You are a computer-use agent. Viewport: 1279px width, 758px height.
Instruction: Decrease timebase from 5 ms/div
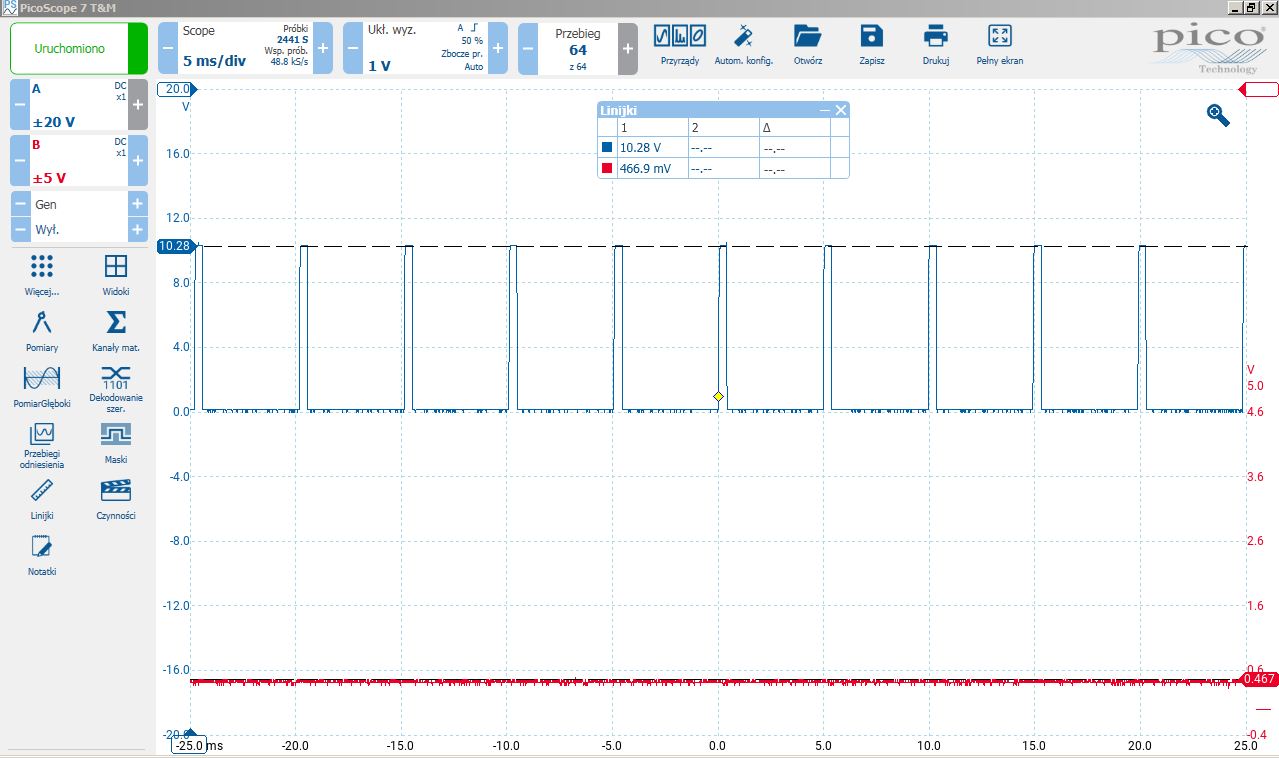tap(168, 48)
